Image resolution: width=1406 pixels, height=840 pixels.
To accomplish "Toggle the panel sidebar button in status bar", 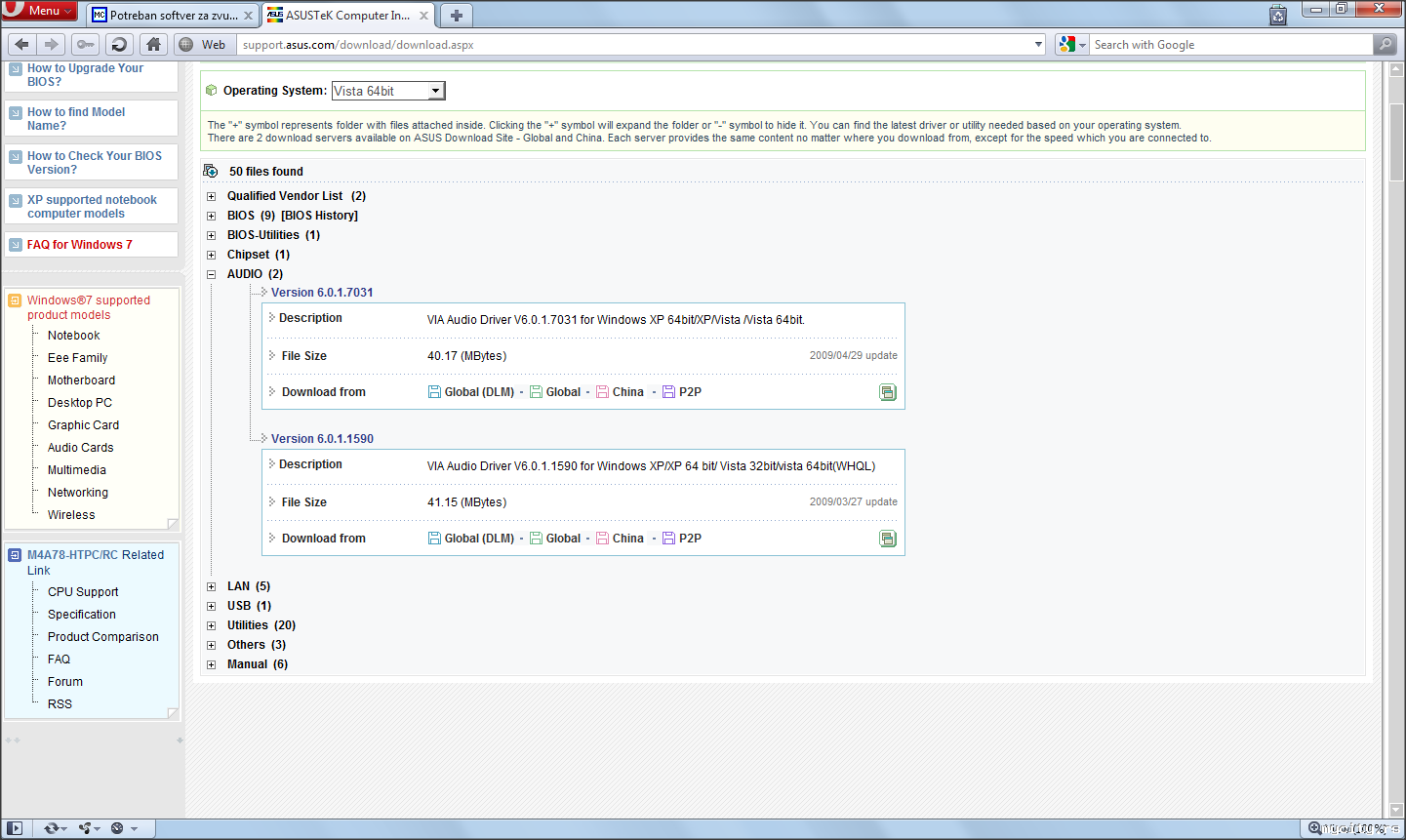I will [14, 828].
